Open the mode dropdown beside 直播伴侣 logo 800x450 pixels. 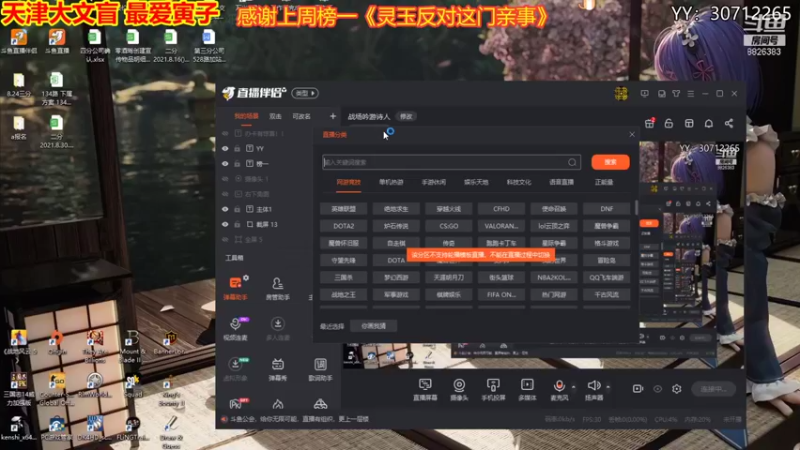click(305, 93)
